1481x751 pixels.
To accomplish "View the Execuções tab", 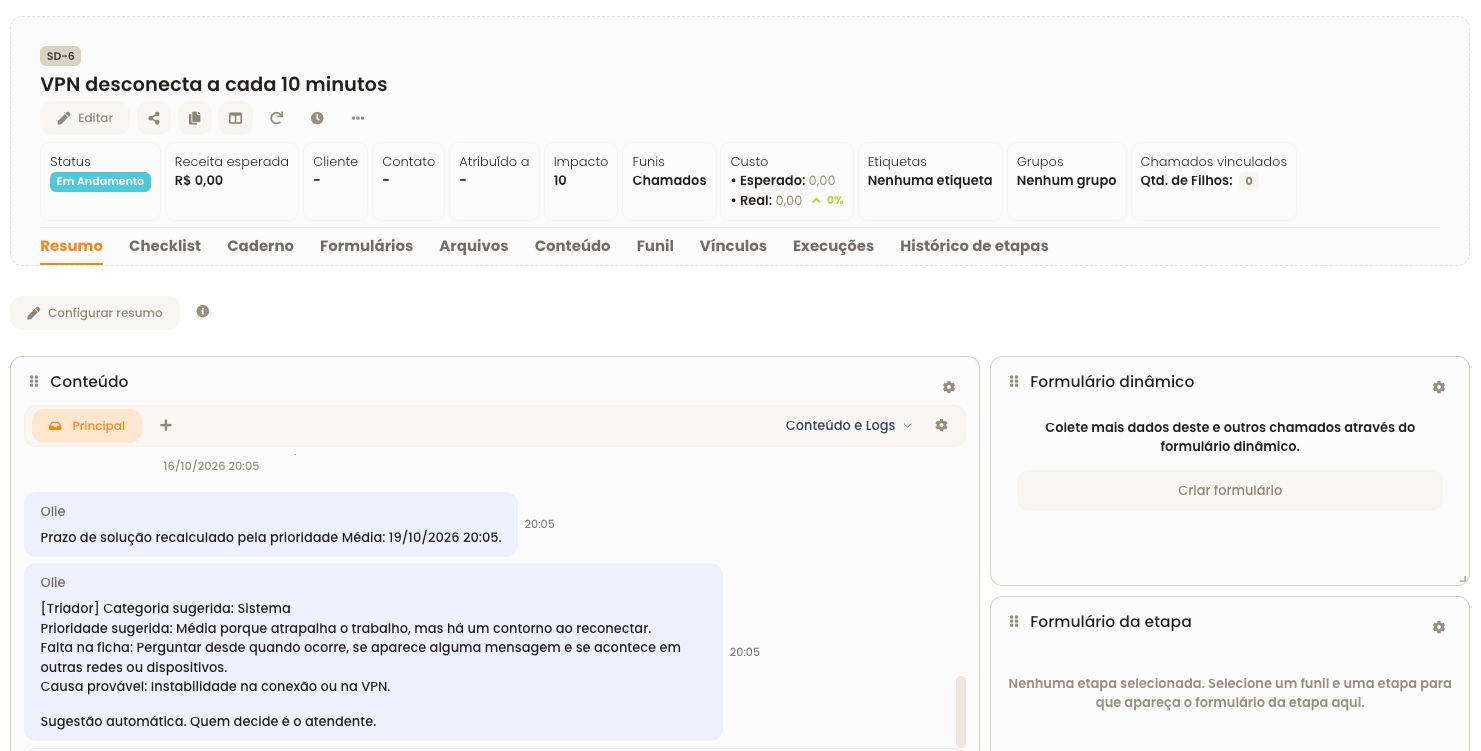I will pyautogui.click(x=833, y=246).
